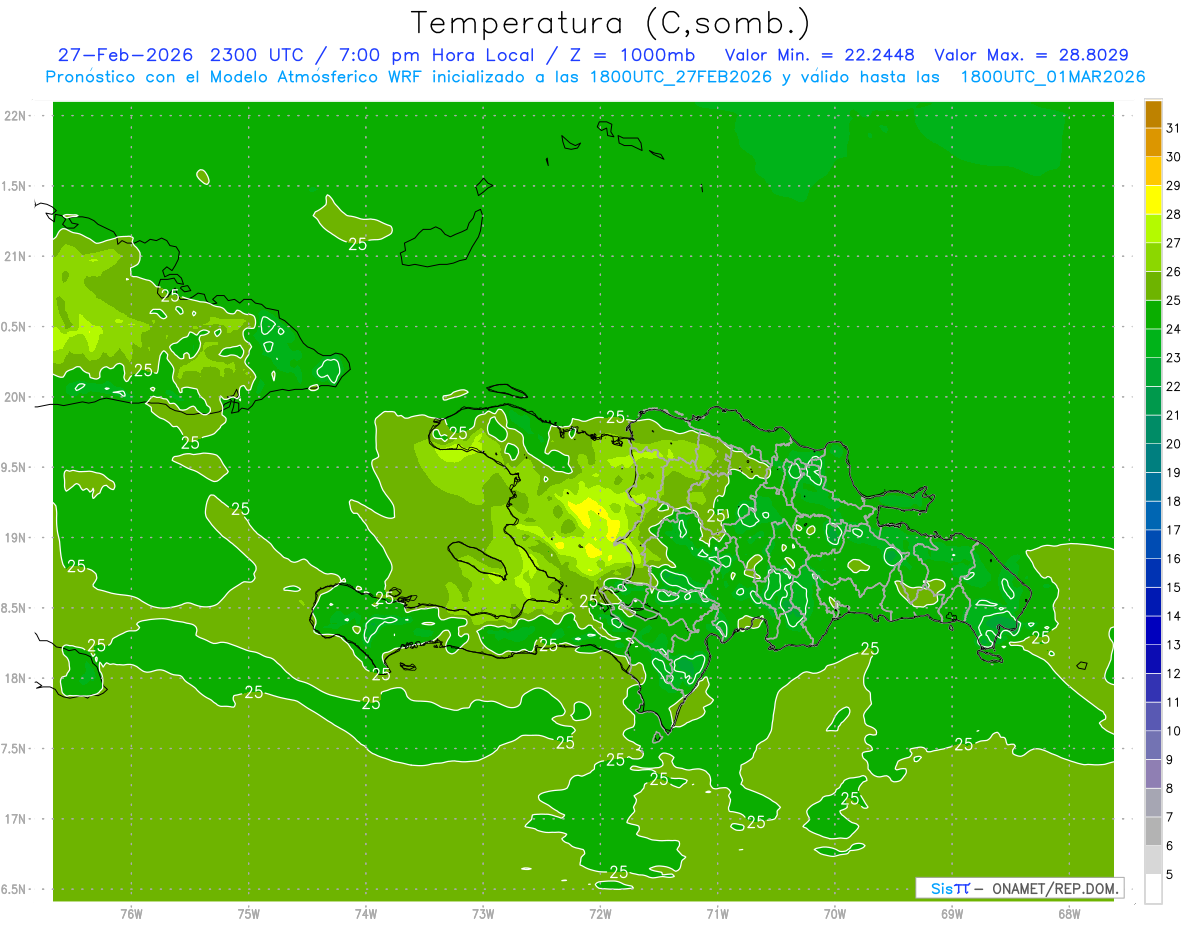The width and height of the screenshot is (1200, 927).
Task: Click the legend value '31'
Action: click(1174, 128)
